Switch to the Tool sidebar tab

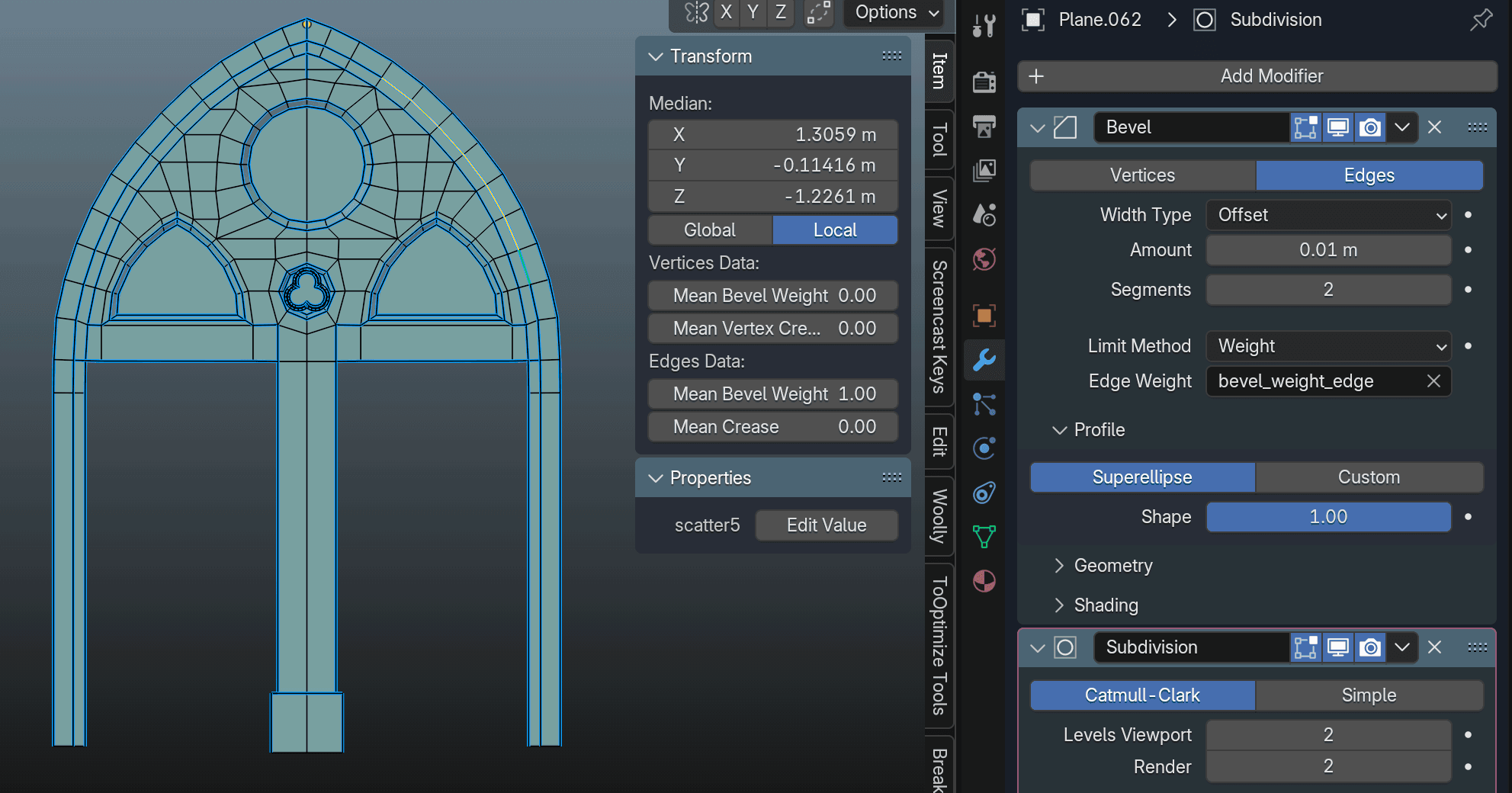[939, 140]
